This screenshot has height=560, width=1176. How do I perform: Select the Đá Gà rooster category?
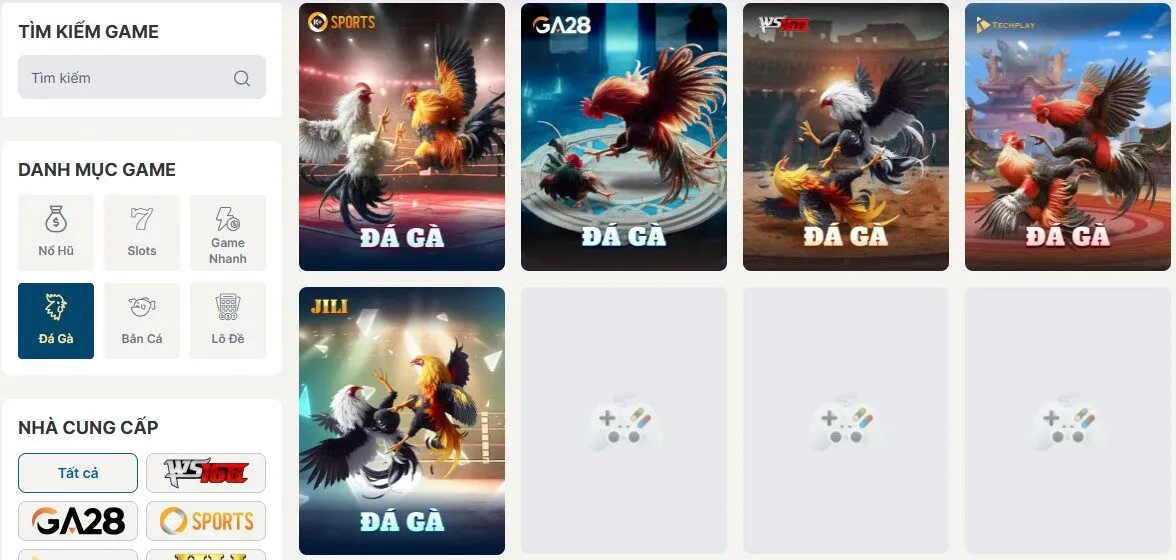point(56,321)
